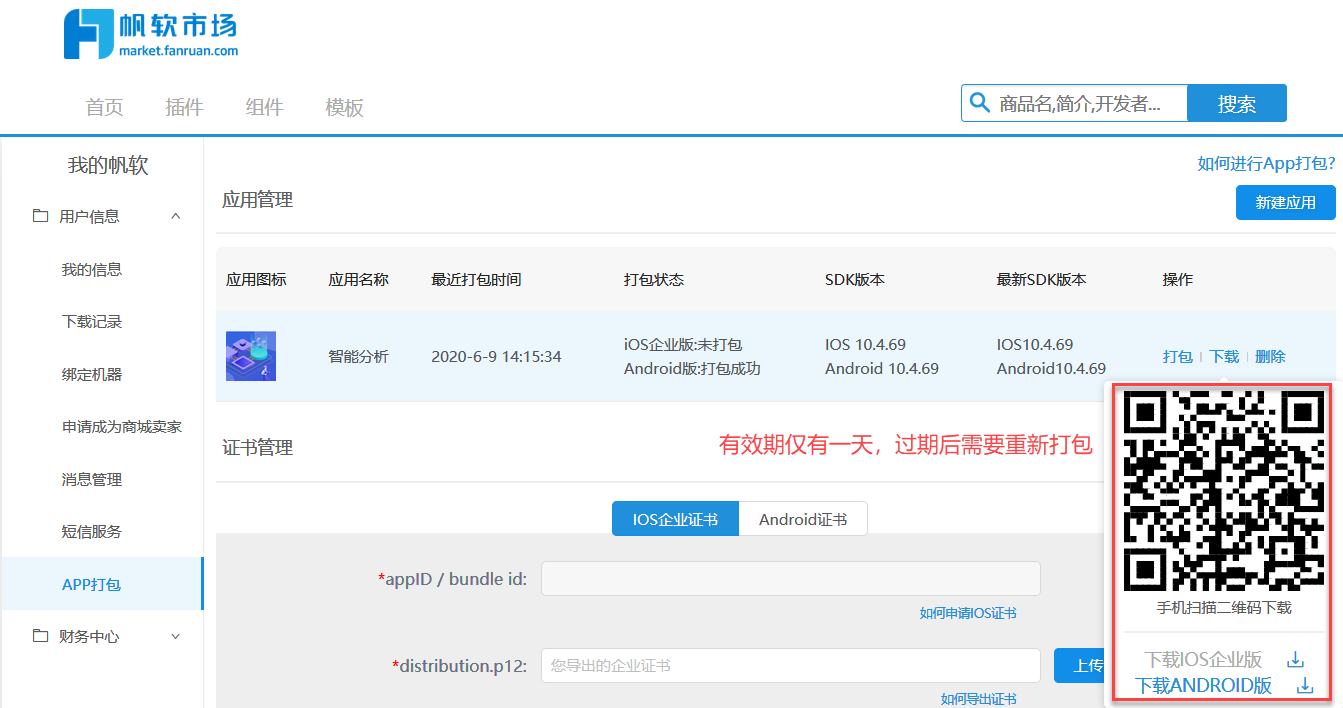
Task: Click folder icon beside 用户信息
Action: [40, 216]
